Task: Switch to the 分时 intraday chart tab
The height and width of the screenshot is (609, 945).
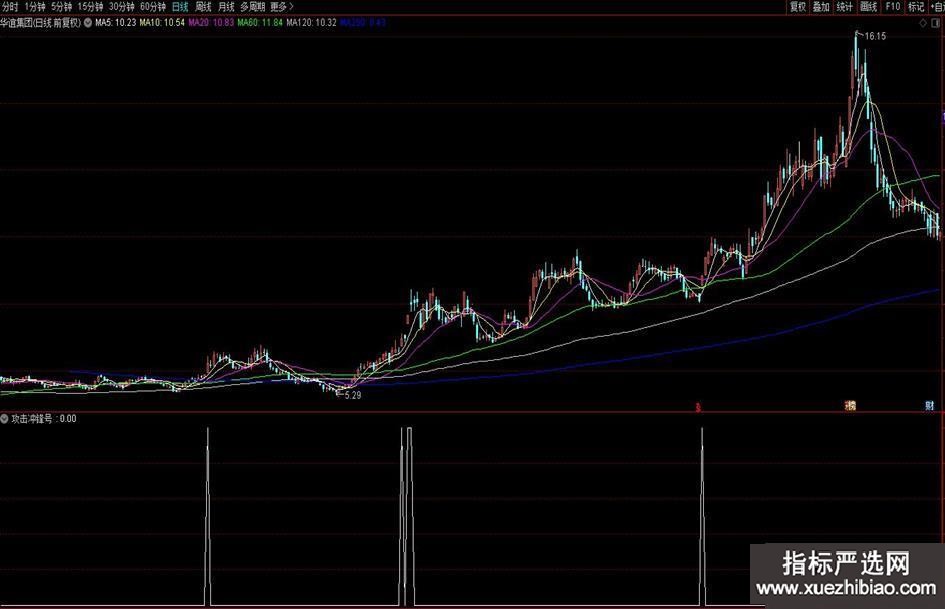Action: click(x=10, y=7)
